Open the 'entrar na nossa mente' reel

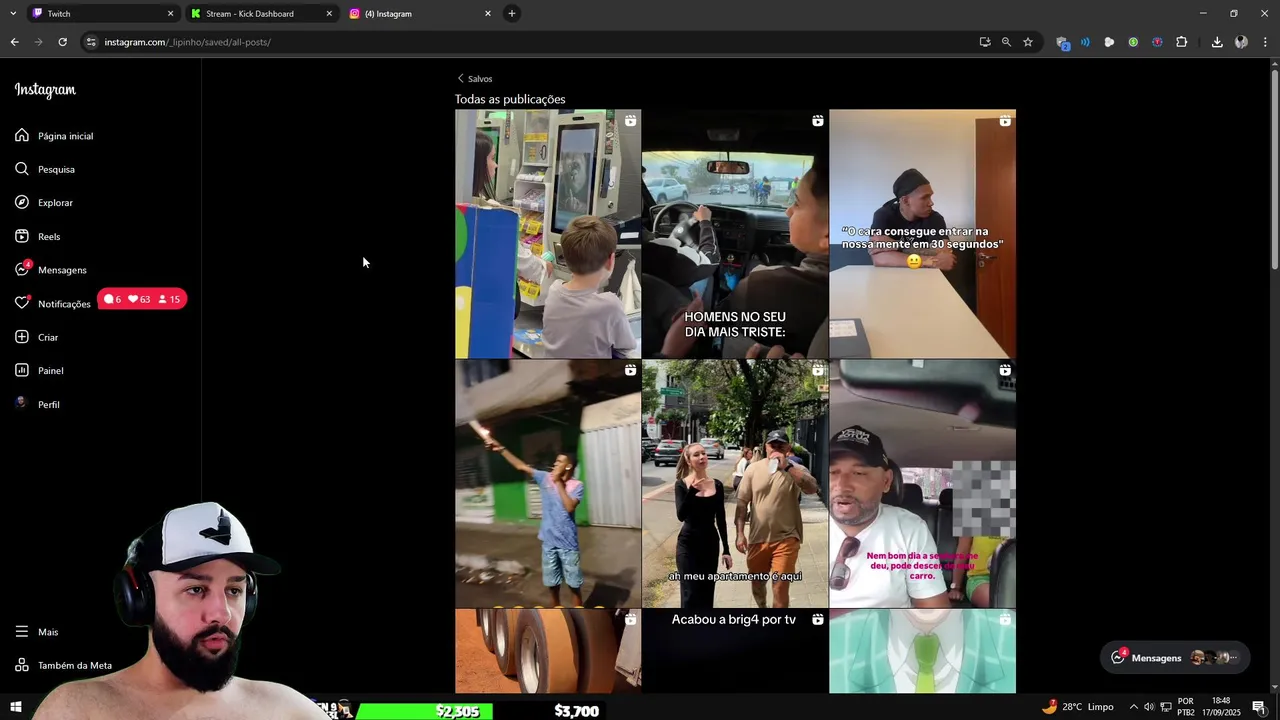pyautogui.click(x=922, y=234)
